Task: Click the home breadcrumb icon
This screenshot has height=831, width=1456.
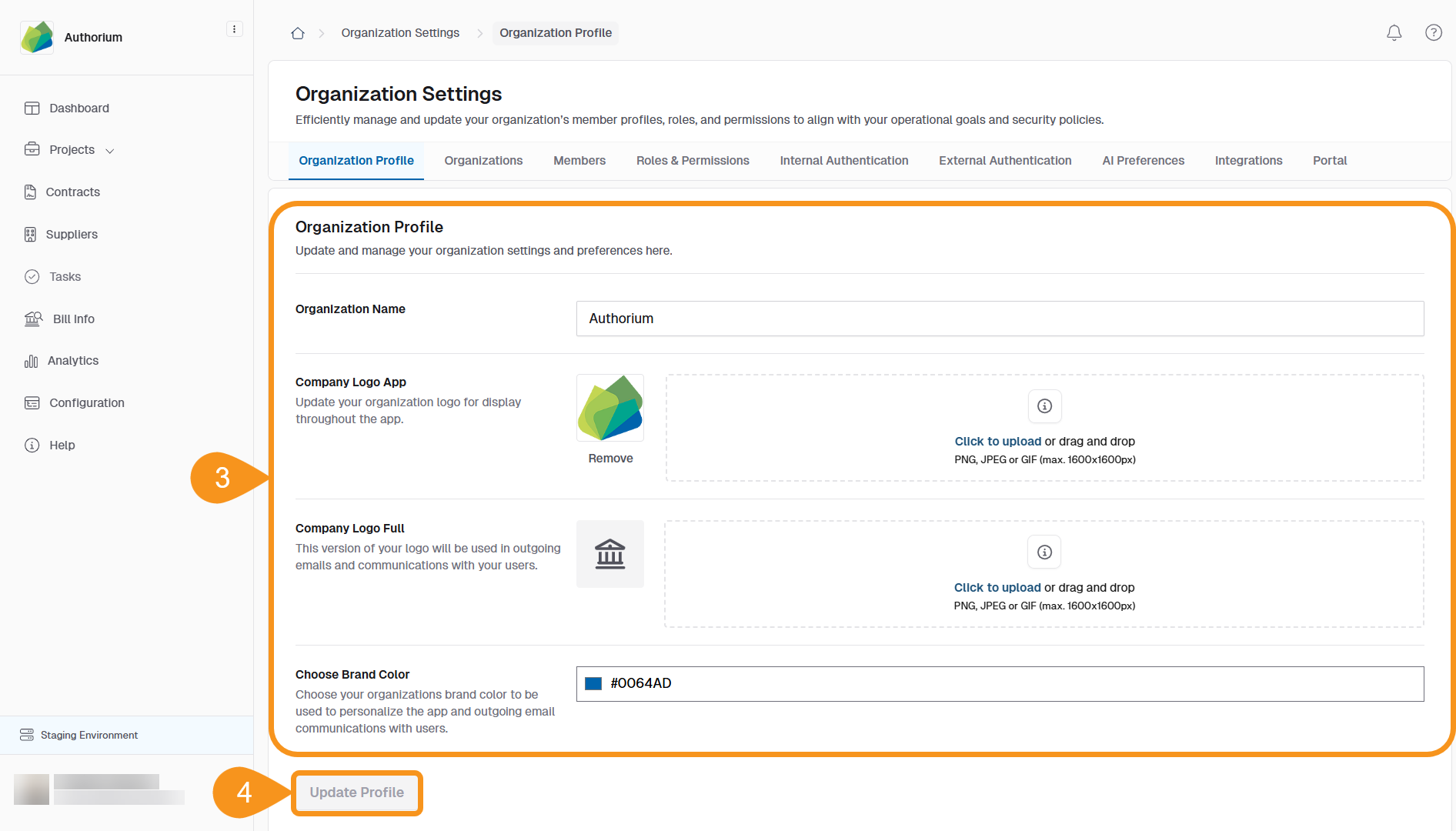Action: (x=298, y=33)
